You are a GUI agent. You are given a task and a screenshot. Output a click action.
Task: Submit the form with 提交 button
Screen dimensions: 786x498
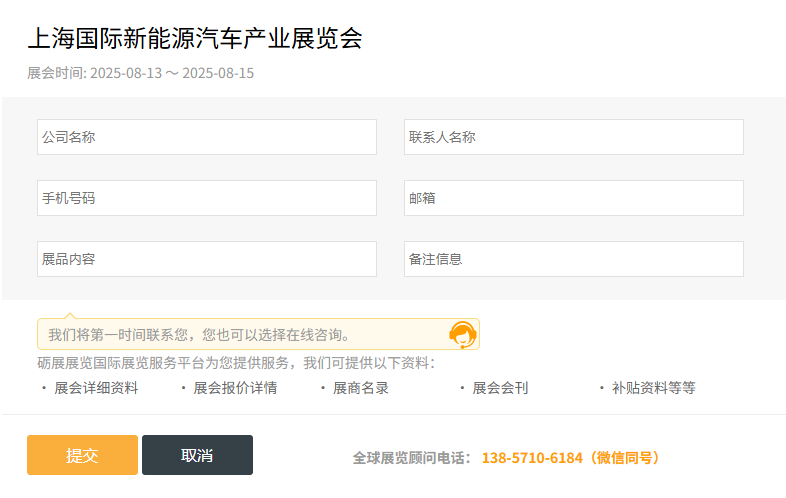pos(82,455)
